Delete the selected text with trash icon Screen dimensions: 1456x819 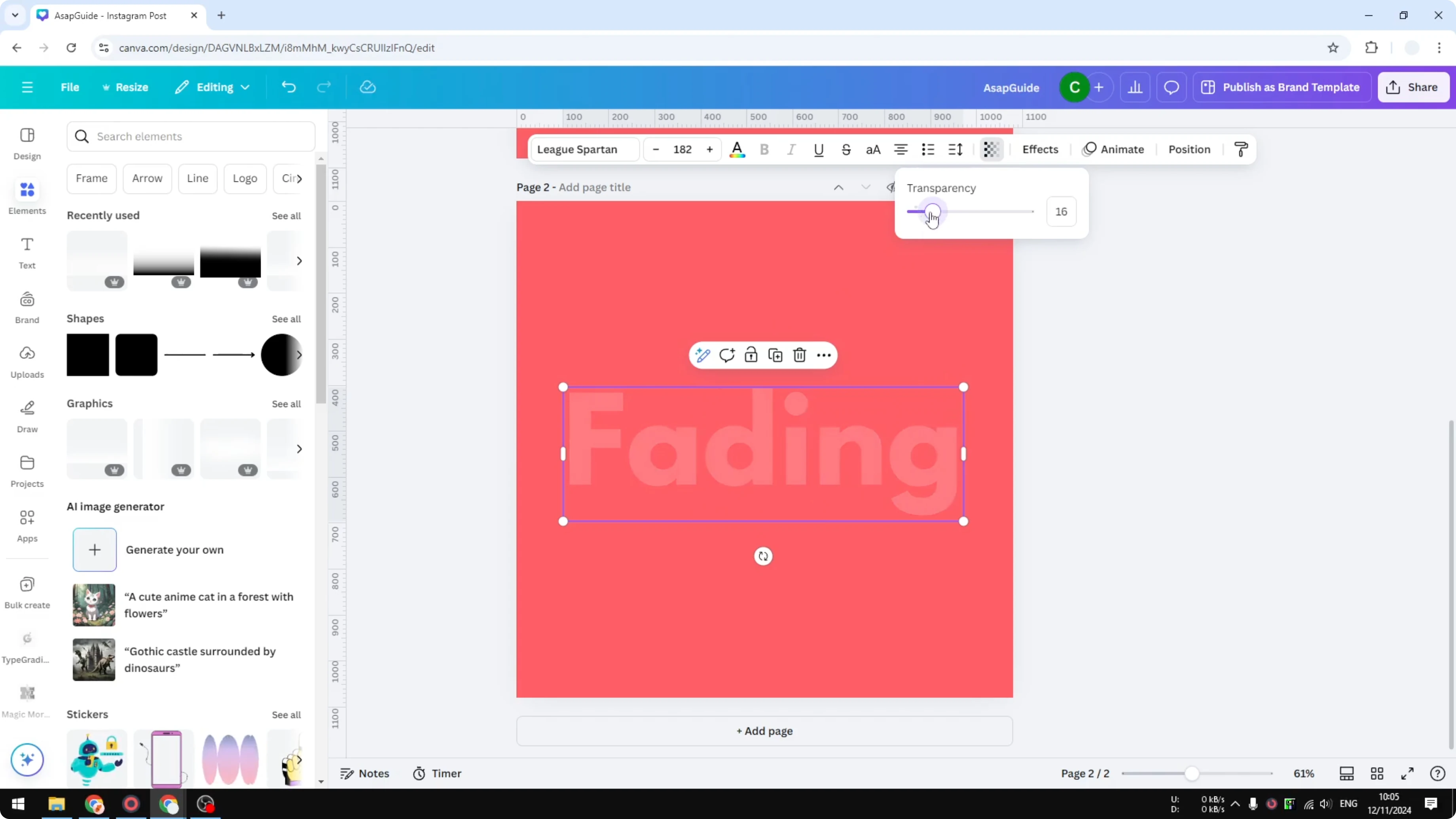(x=799, y=355)
